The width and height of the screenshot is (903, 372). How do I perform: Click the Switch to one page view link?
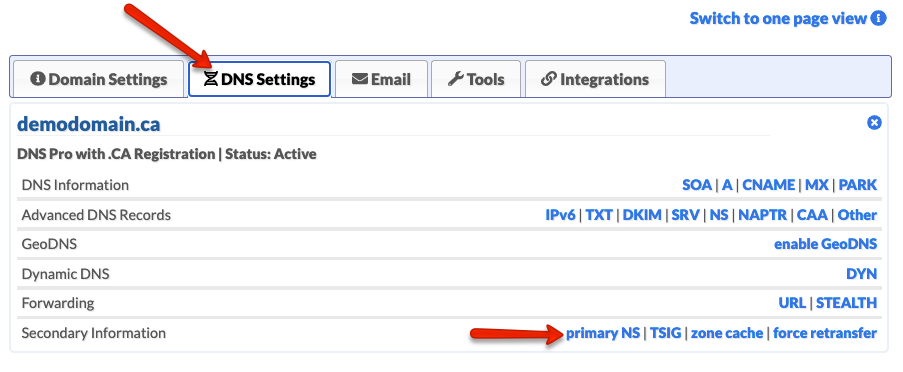pos(778,18)
